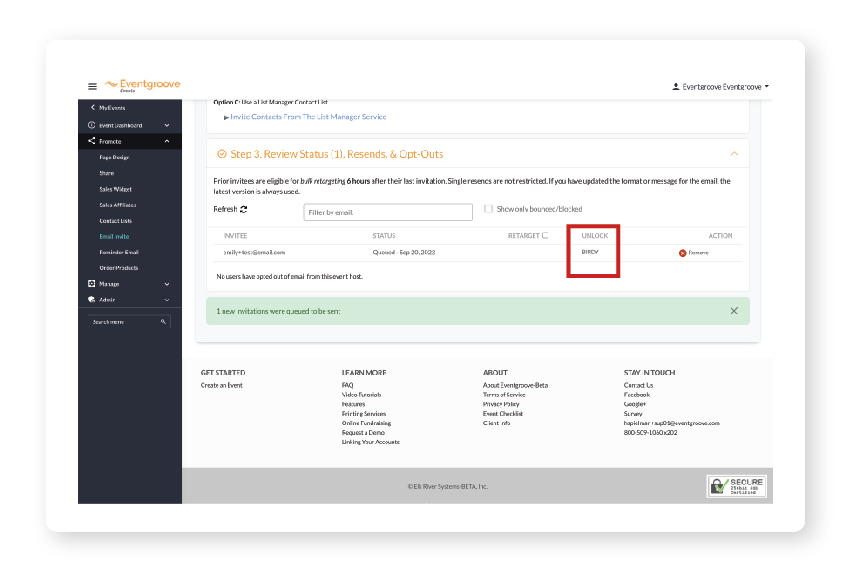Remove the queued invitee
Viewport: 851px width, 577px height.
[694, 253]
